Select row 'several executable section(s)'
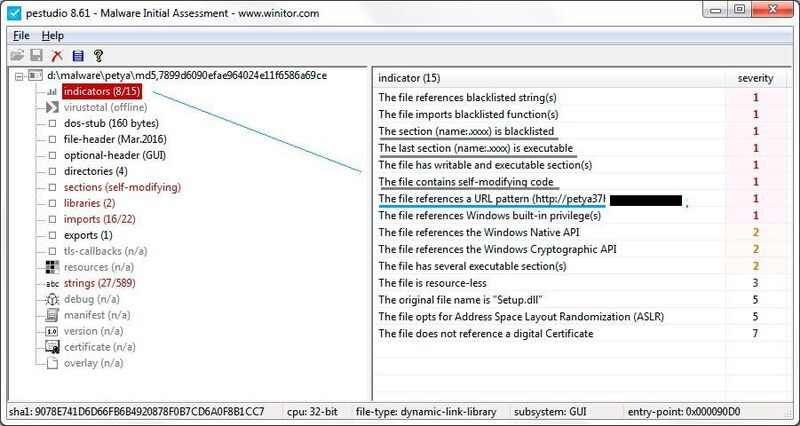Image resolution: width=800 pixels, height=426 pixels. 580,266
